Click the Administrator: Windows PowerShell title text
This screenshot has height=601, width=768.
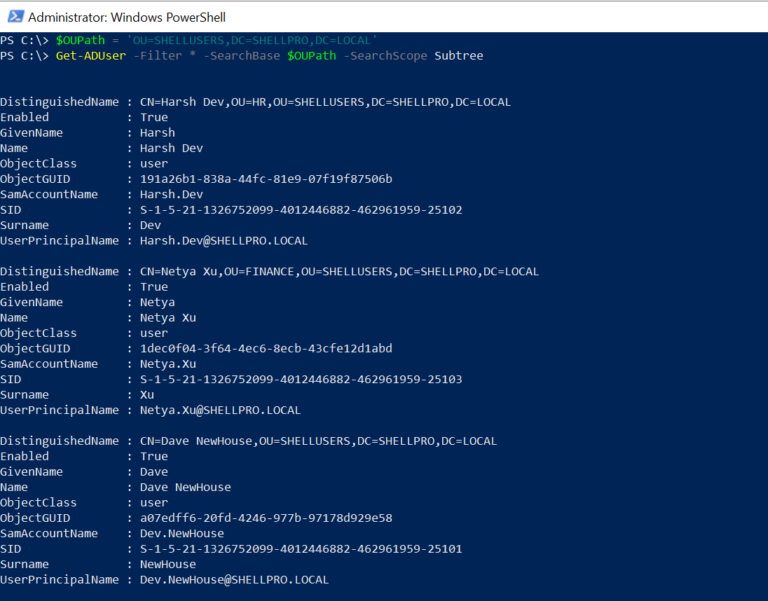coord(127,17)
